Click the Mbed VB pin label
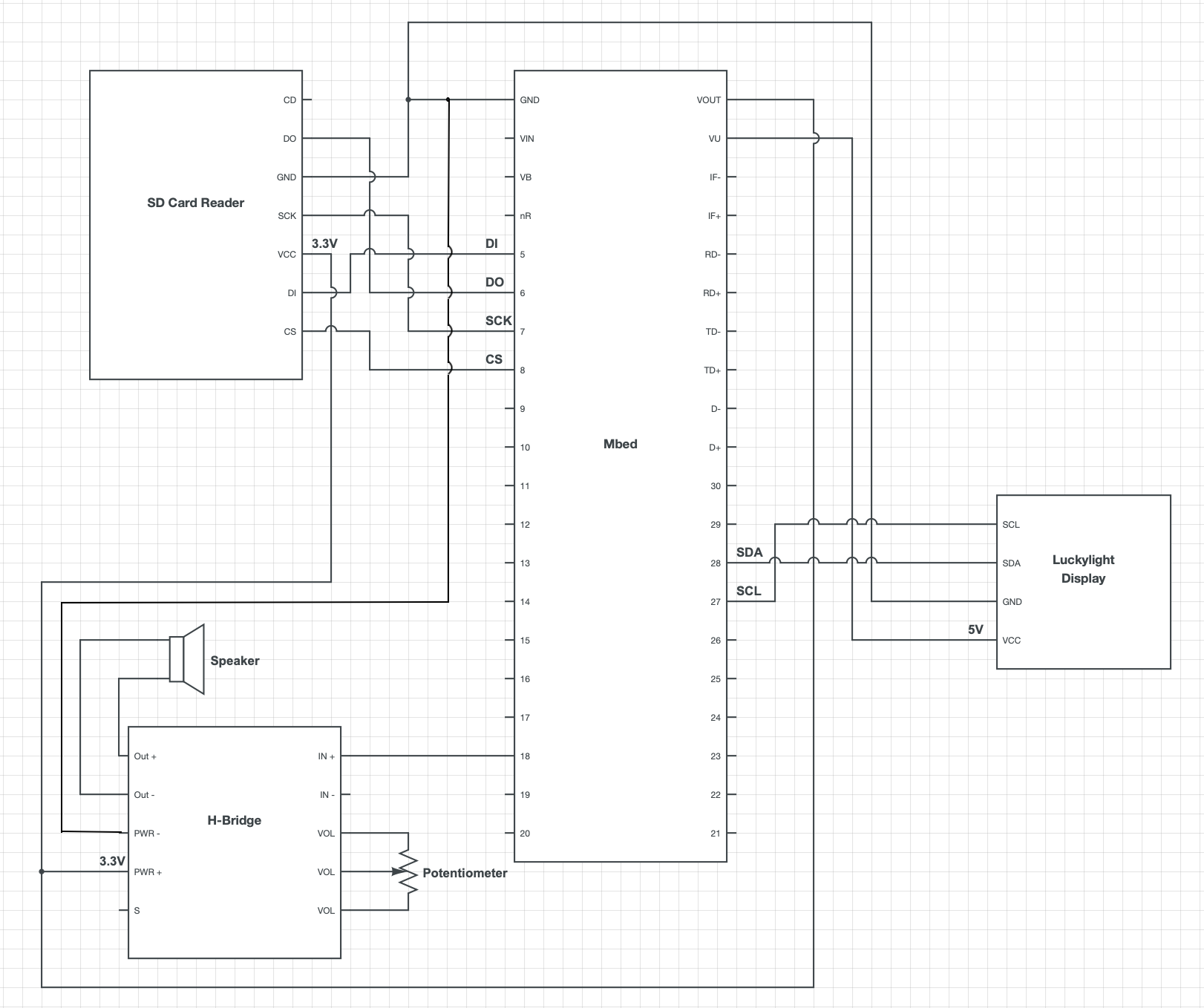The width and height of the screenshot is (1204, 1008). tap(526, 177)
